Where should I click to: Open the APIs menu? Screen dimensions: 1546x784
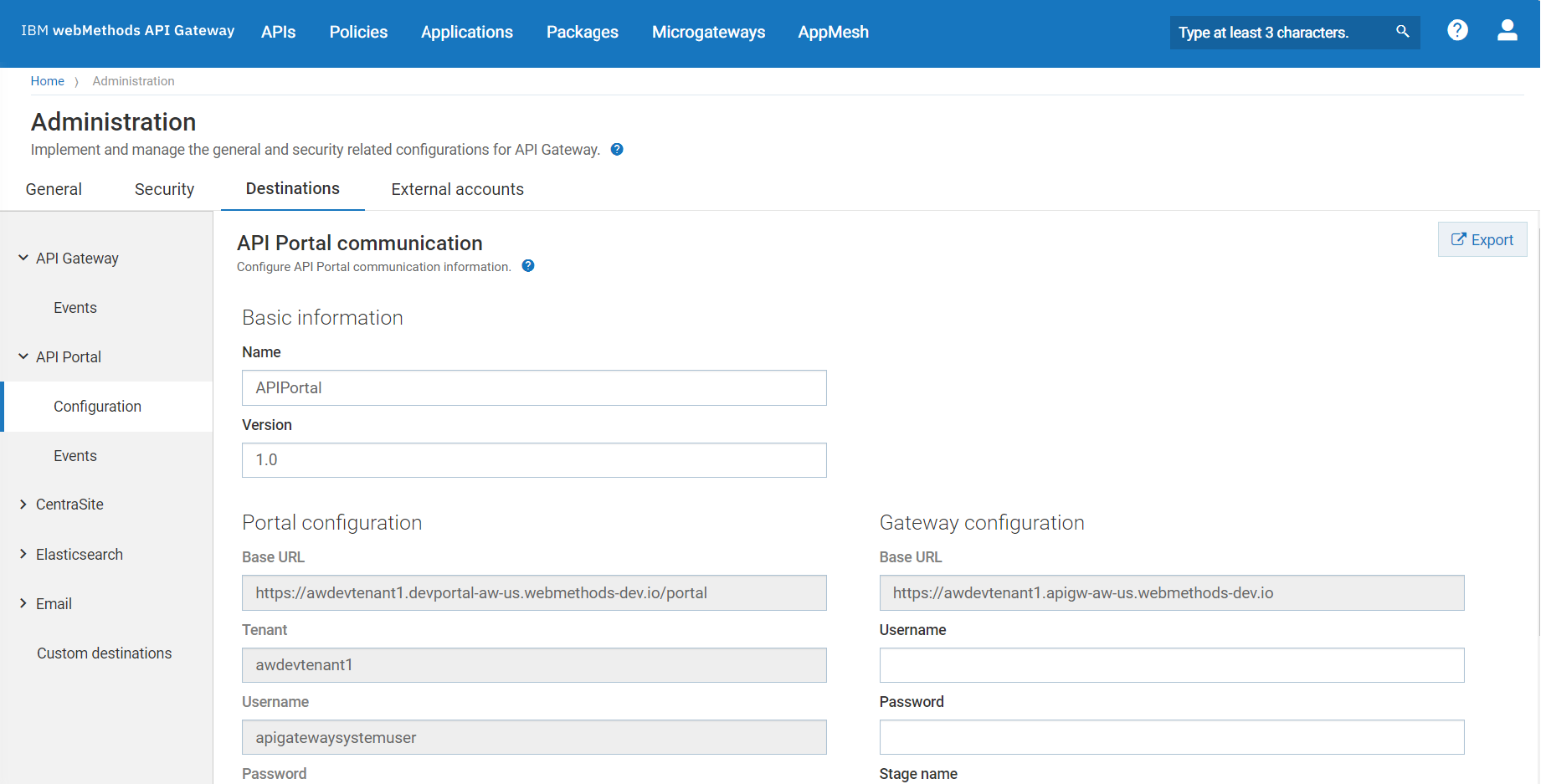click(x=278, y=32)
